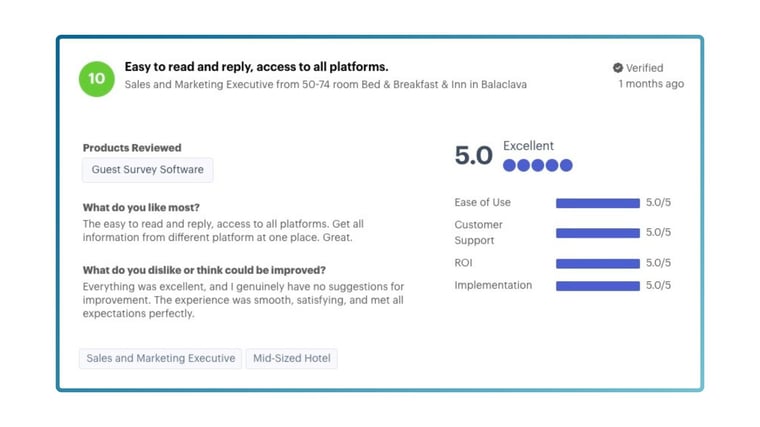Viewport: 760px width, 427px height.
Task: Click the Customer Support rating bar
Action: pos(598,233)
